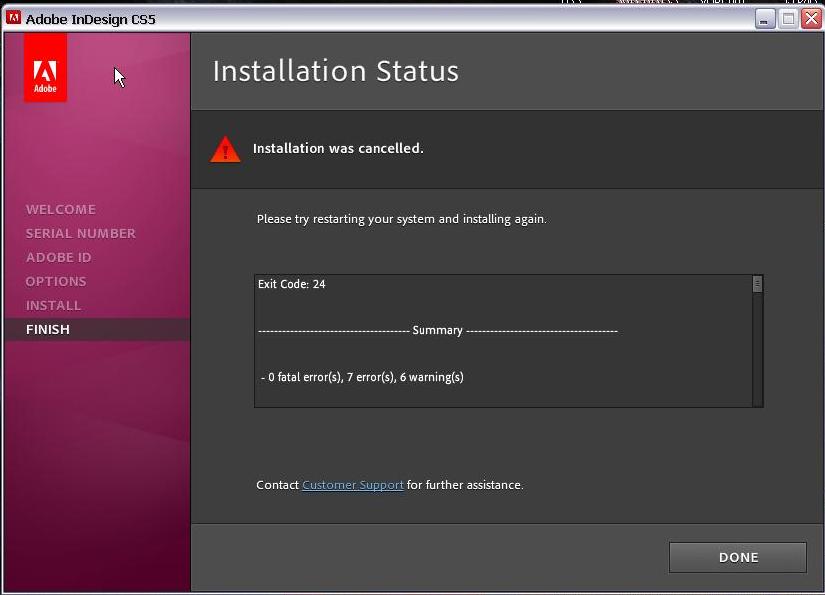Open the Customer Support link

click(x=353, y=485)
